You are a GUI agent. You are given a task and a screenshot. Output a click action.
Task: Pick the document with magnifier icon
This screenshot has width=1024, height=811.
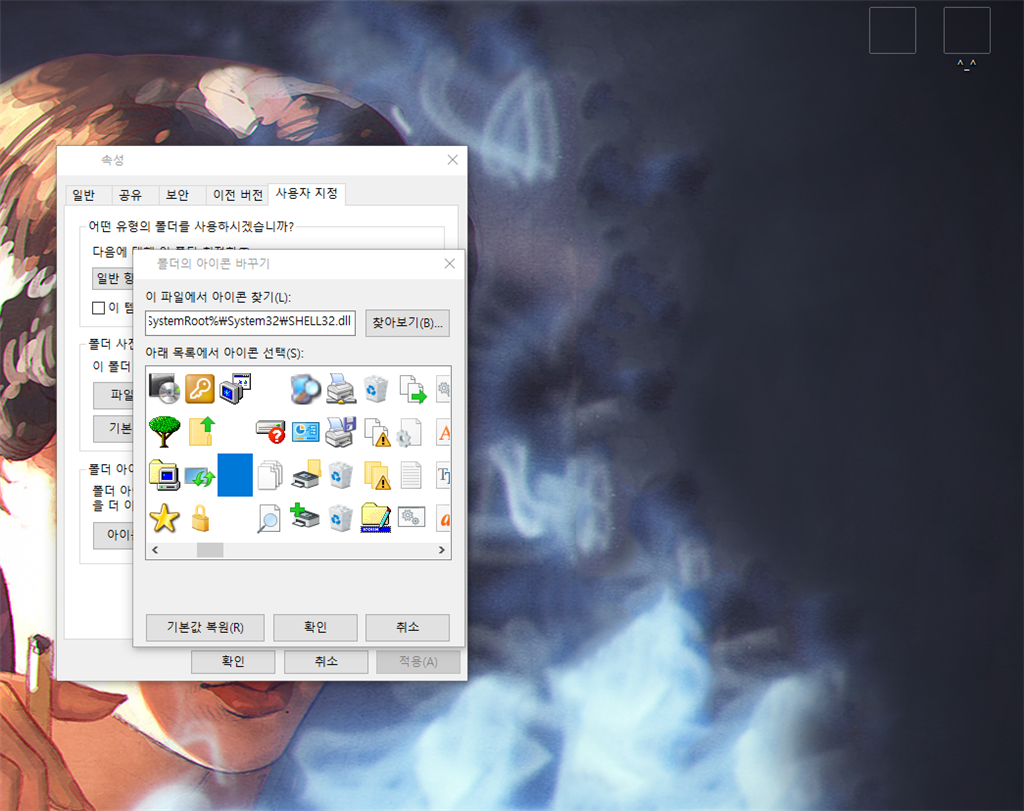click(269, 518)
